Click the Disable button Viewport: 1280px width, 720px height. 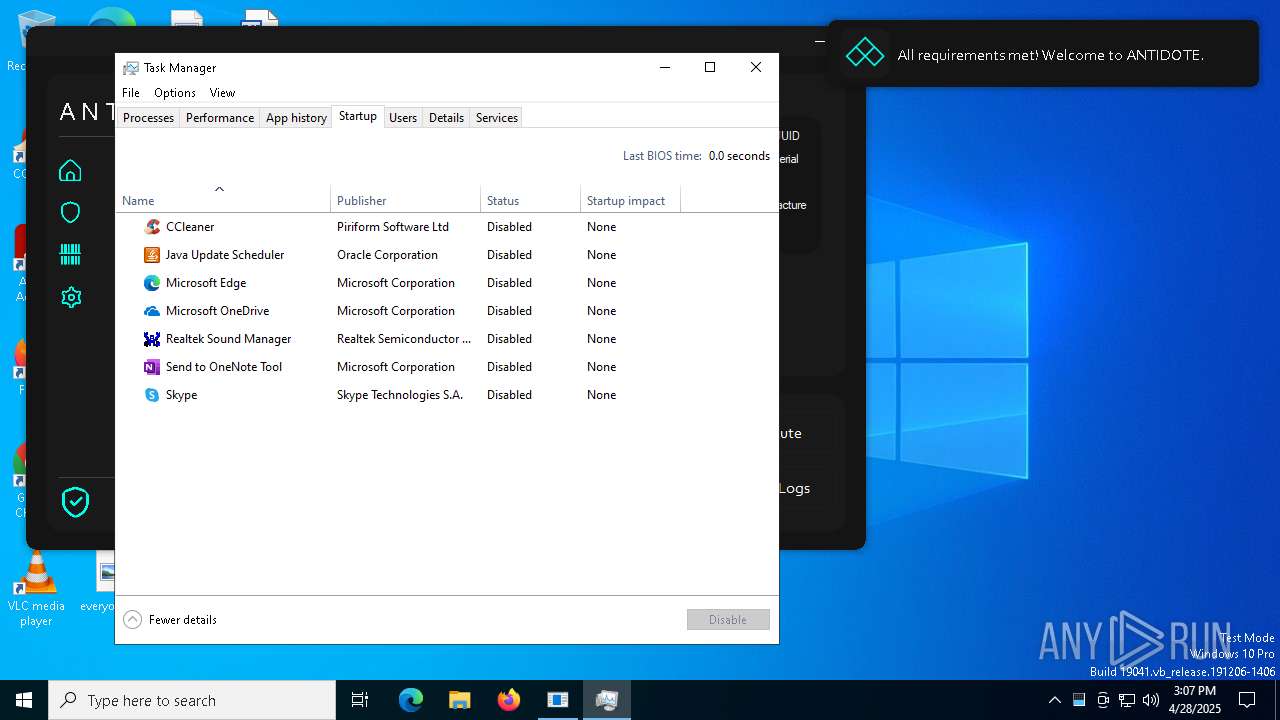[x=728, y=620]
